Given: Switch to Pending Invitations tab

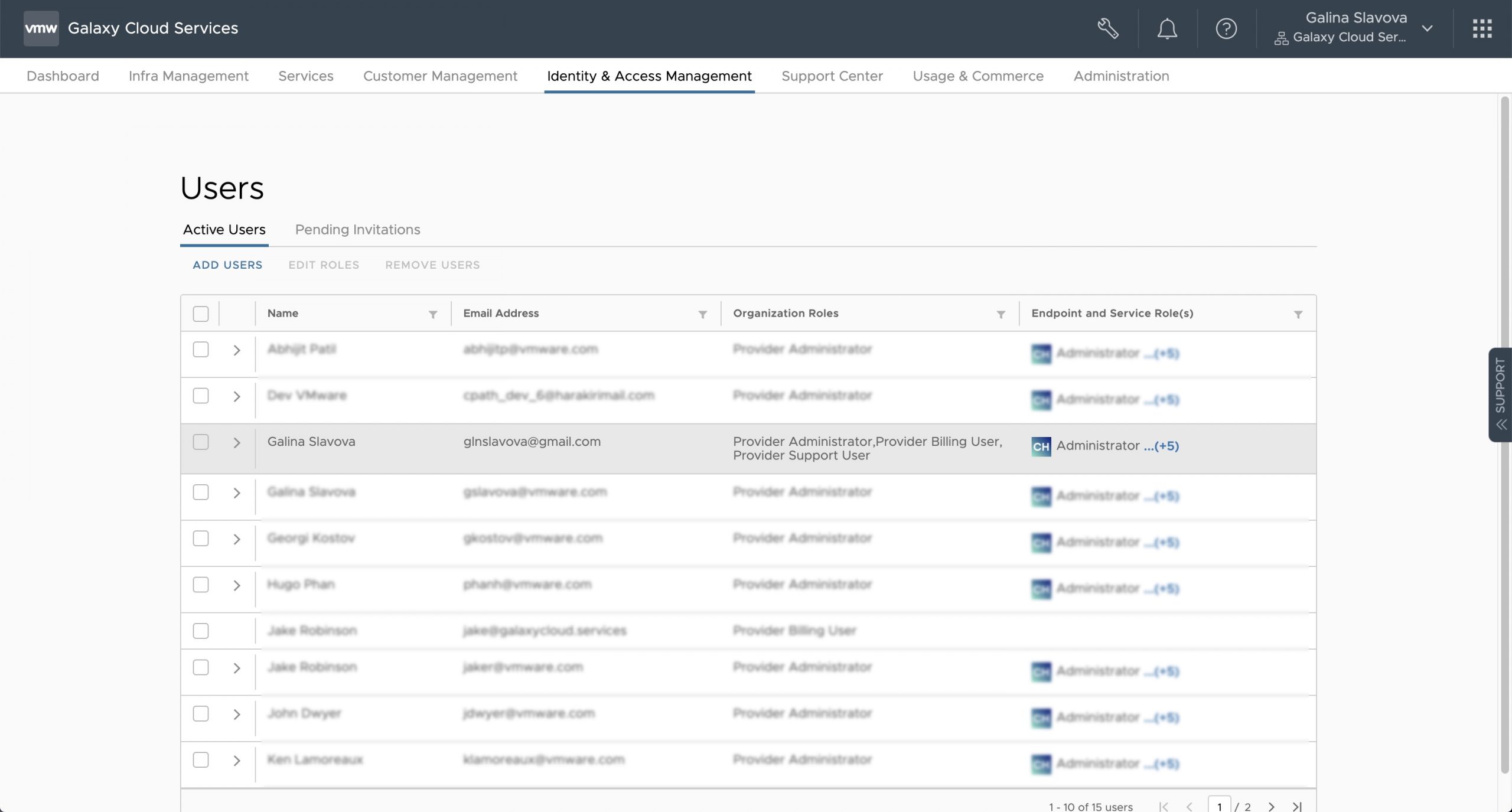Looking at the screenshot, I should (x=357, y=230).
